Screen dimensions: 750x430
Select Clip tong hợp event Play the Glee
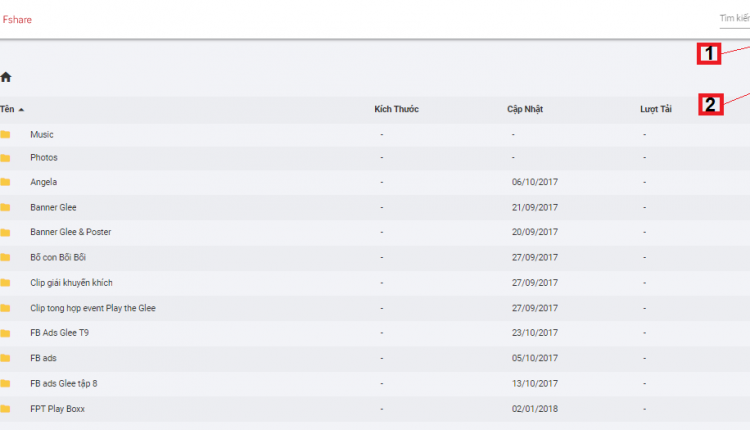click(93, 308)
